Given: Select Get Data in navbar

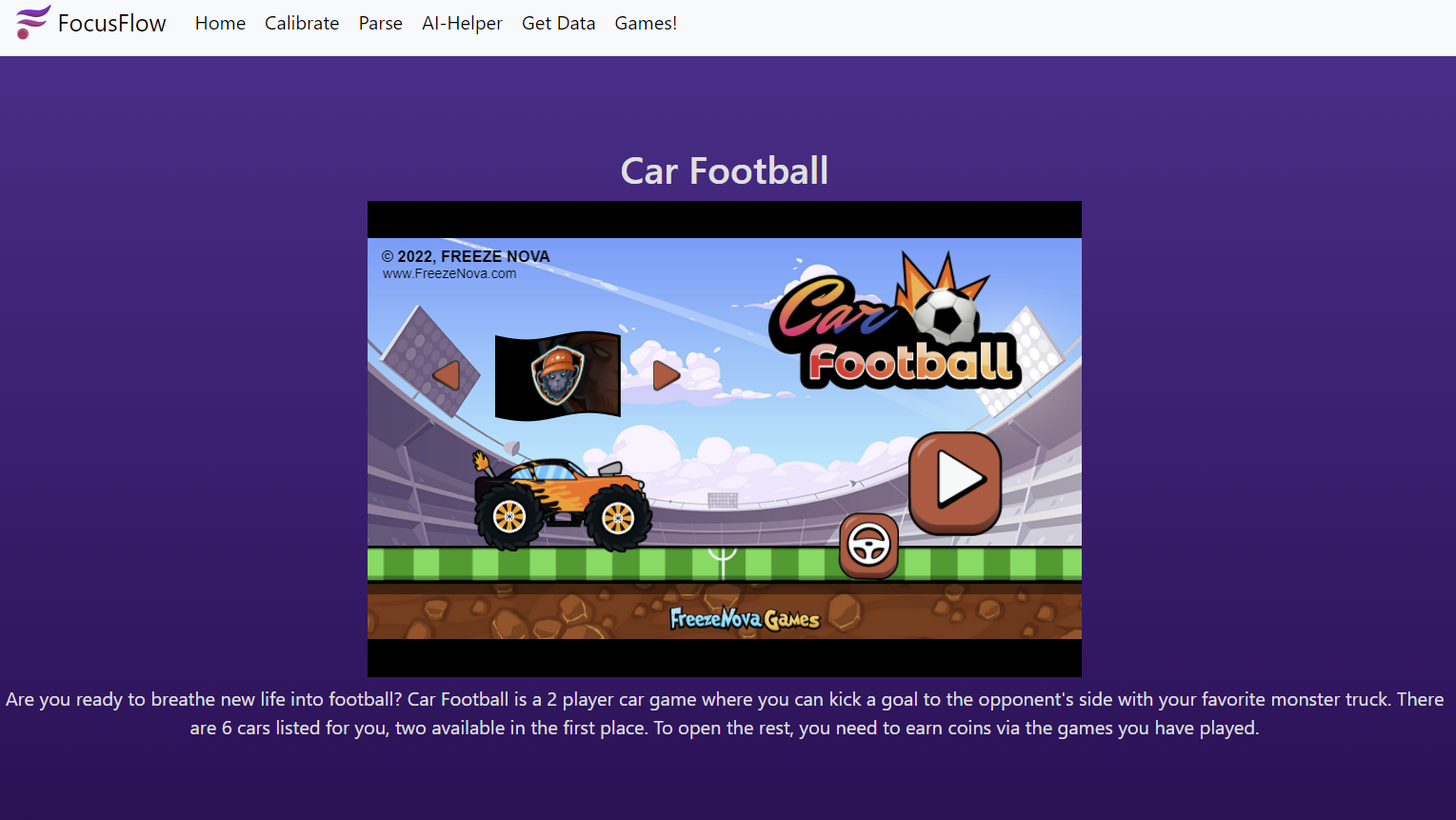Looking at the screenshot, I should [558, 23].
